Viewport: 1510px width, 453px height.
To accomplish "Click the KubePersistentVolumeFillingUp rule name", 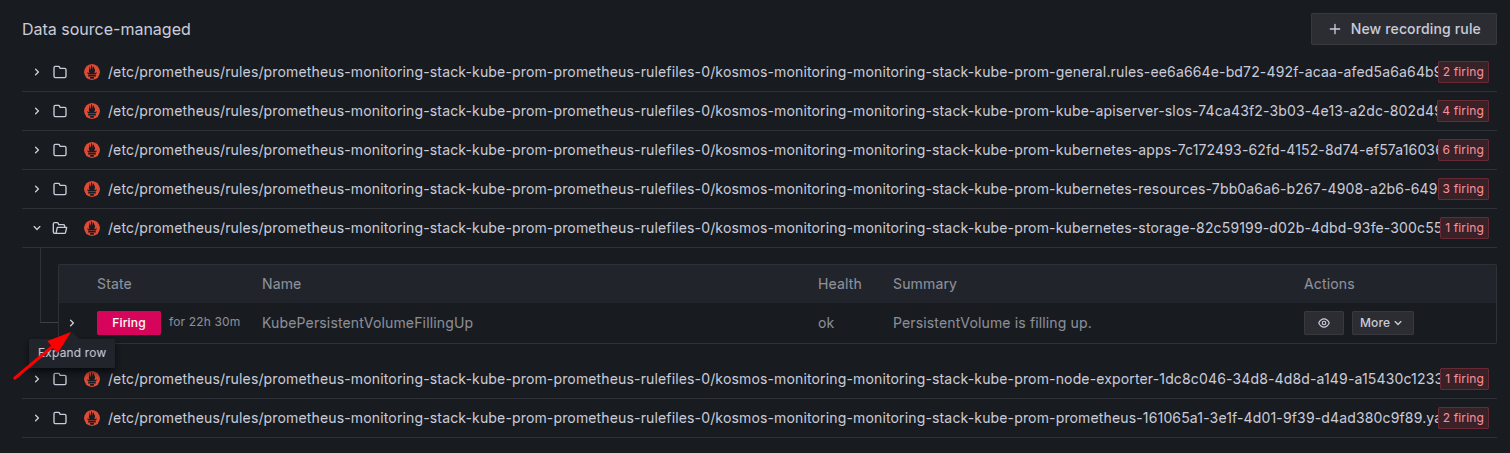I will 367,323.
